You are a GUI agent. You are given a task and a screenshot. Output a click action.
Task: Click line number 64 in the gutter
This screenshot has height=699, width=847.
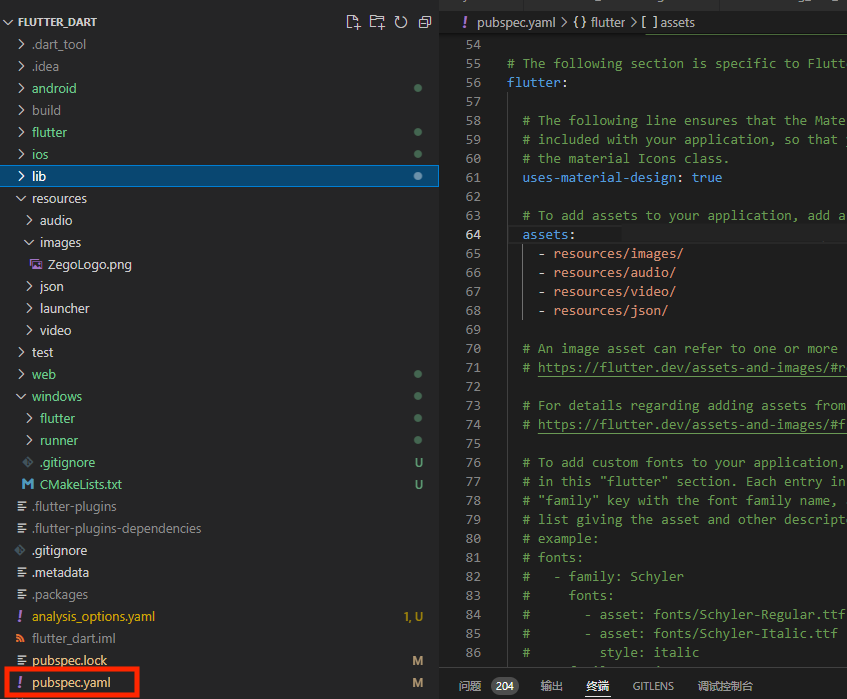point(473,234)
